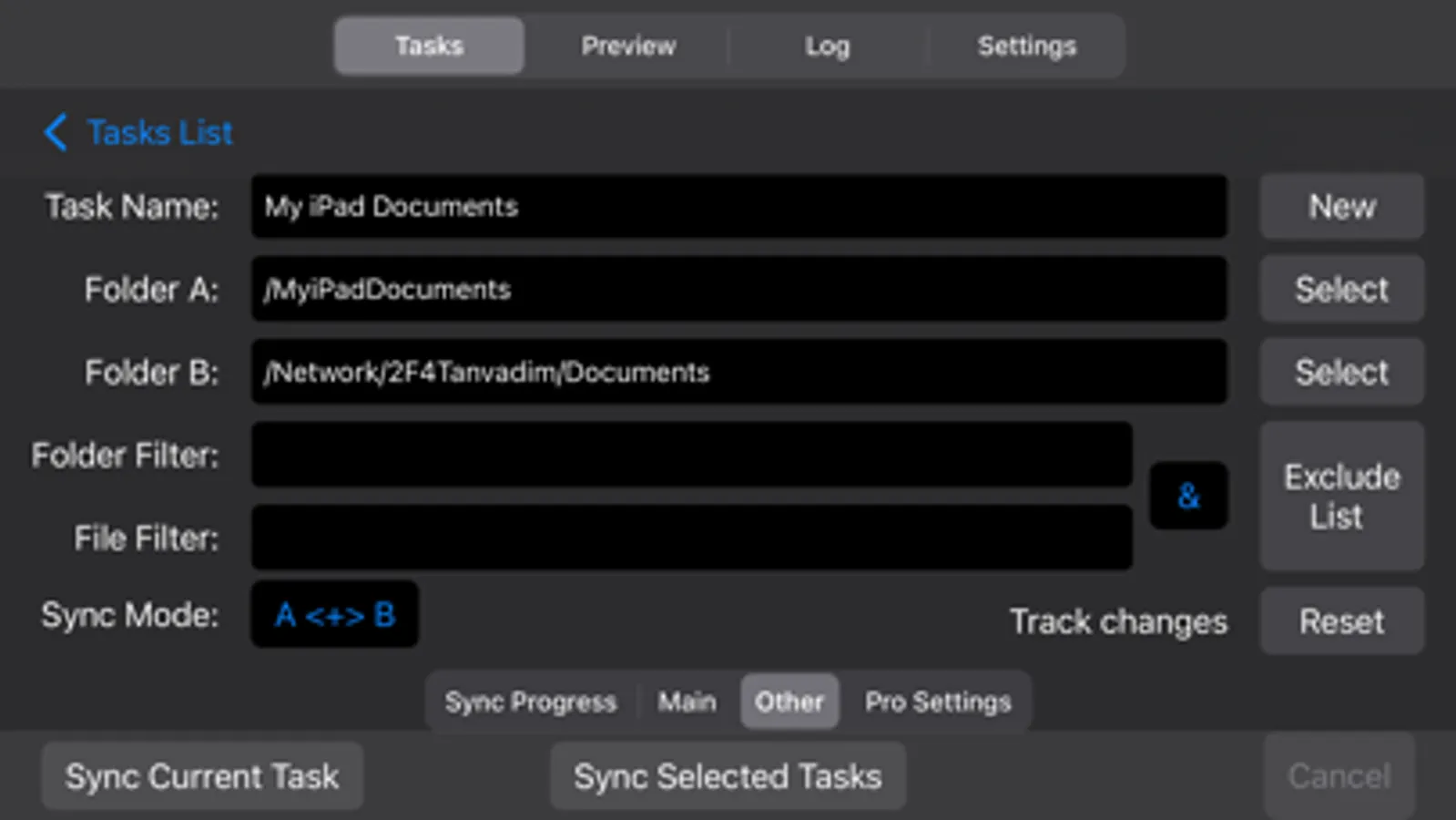Show the Sync Progress section
The height and width of the screenshot is (820, 1456).
point(530,702)
